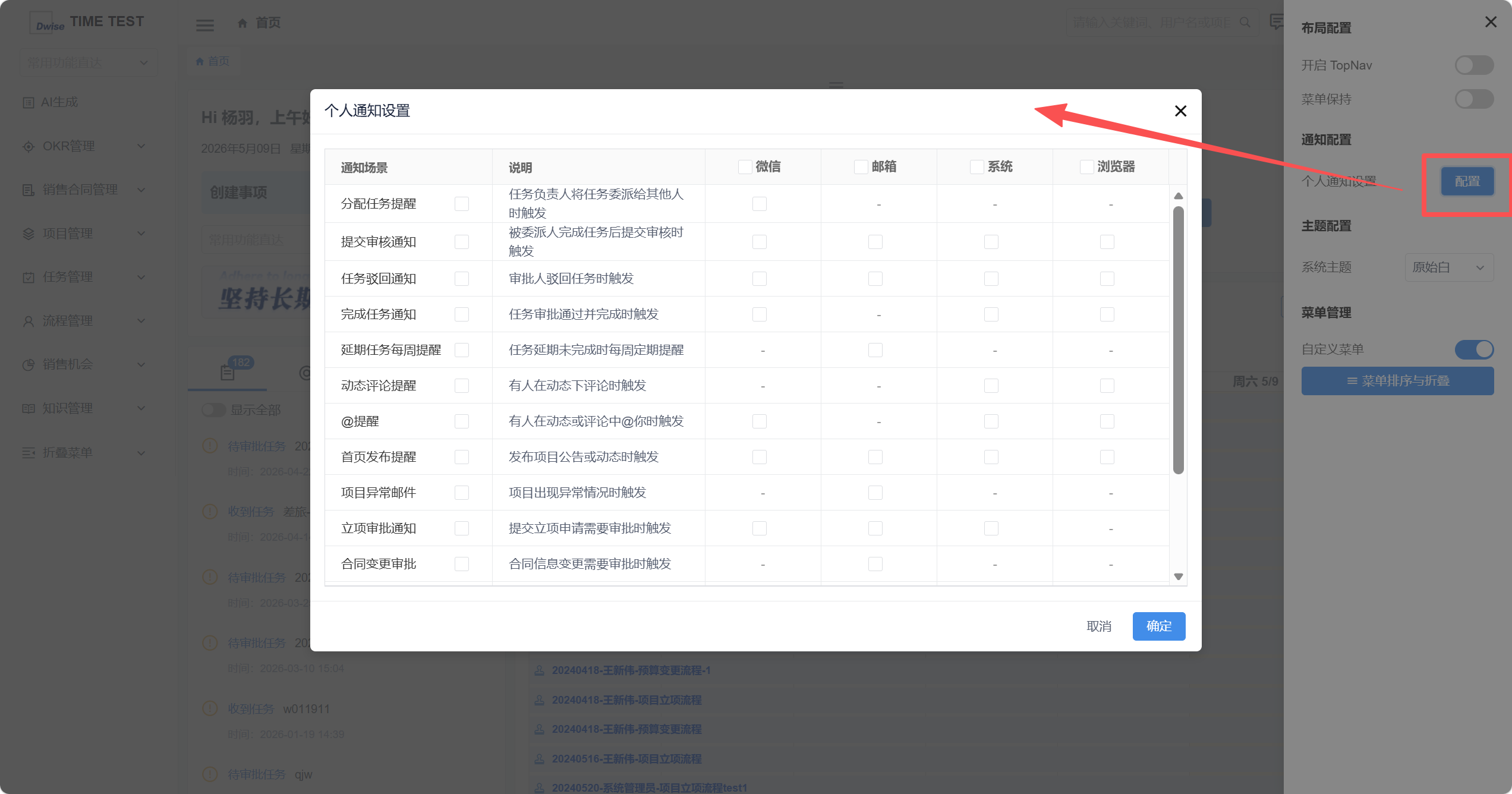Check 邮箱 checkbox for 延期任务每周提醒

[875, 350]
